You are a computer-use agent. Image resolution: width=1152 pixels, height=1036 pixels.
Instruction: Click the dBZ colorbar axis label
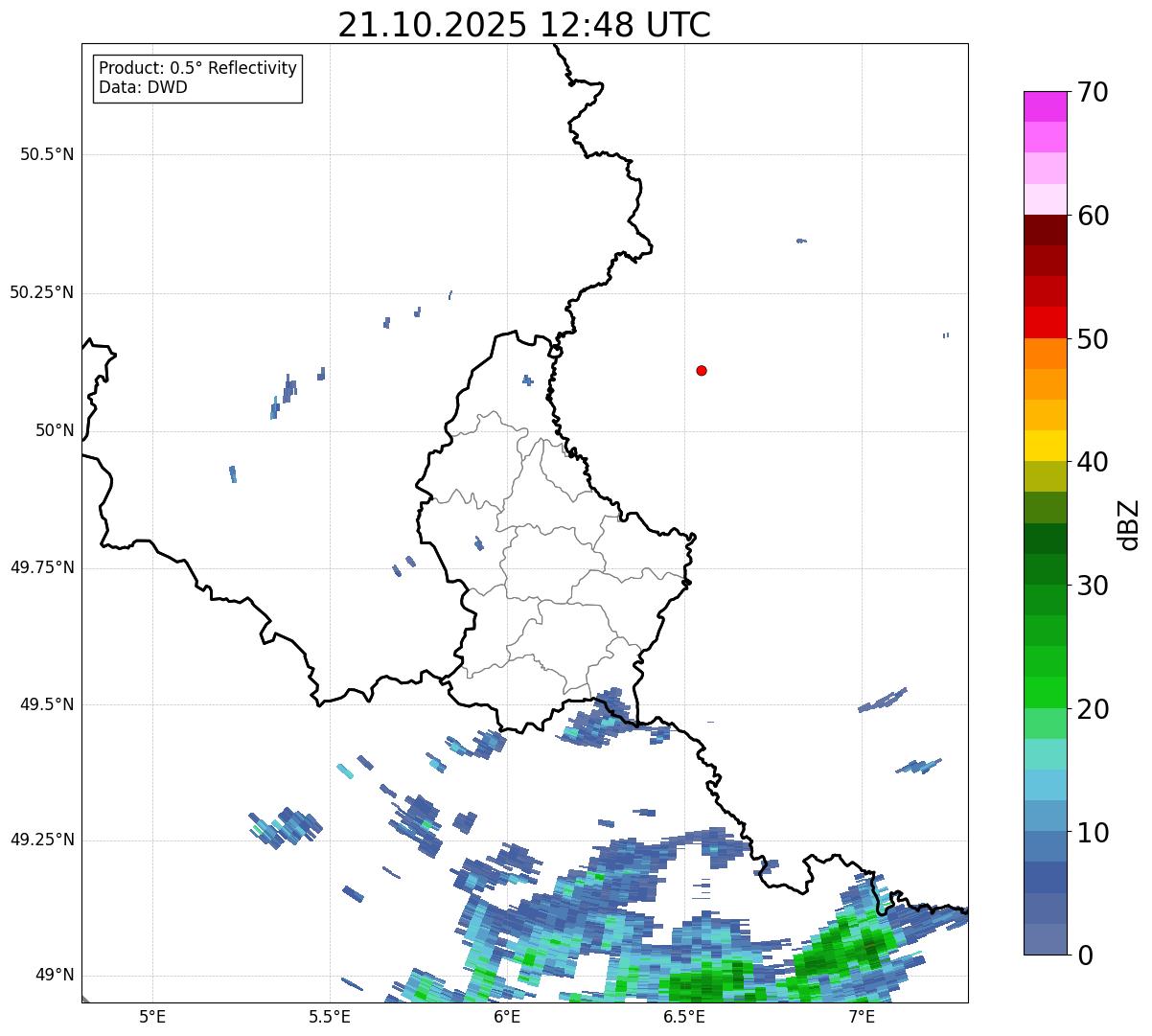(x=1129, y=523)
